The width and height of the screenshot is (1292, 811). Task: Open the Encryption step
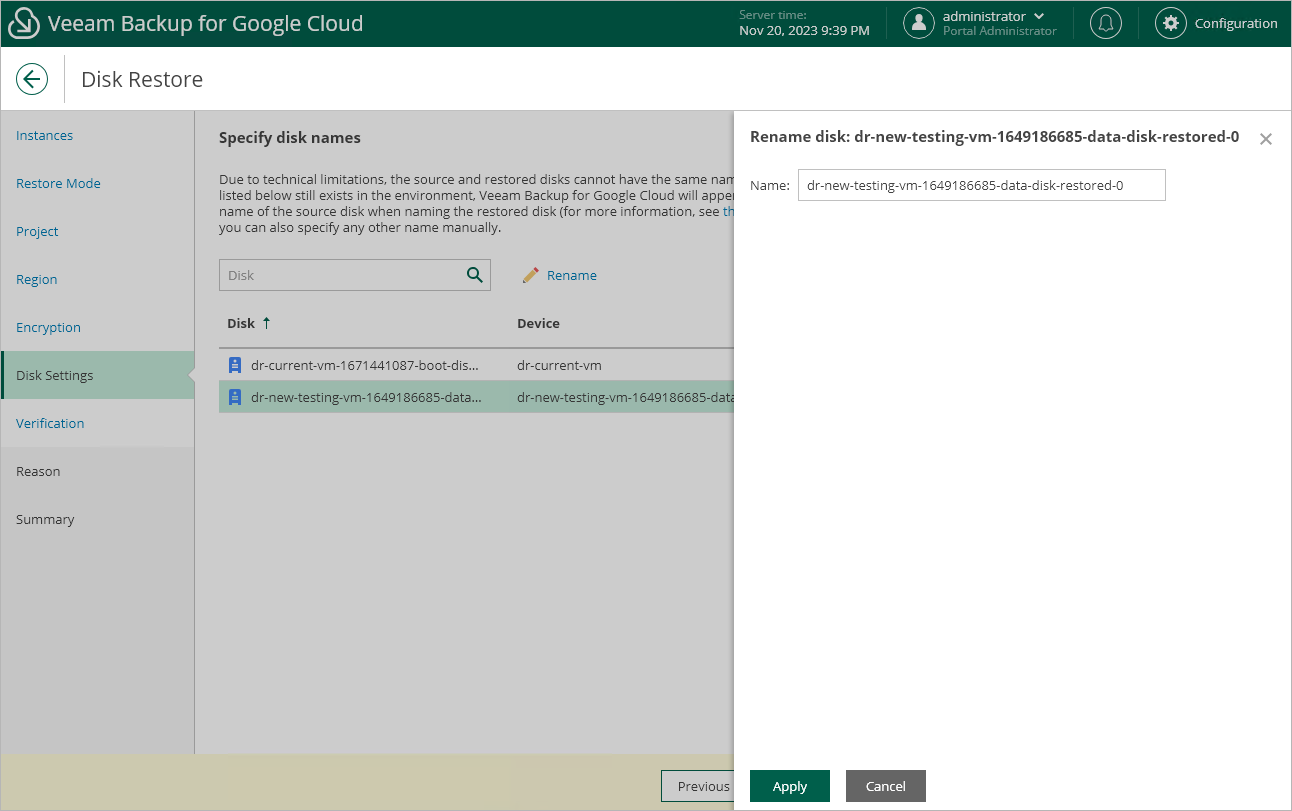[48, 327]
